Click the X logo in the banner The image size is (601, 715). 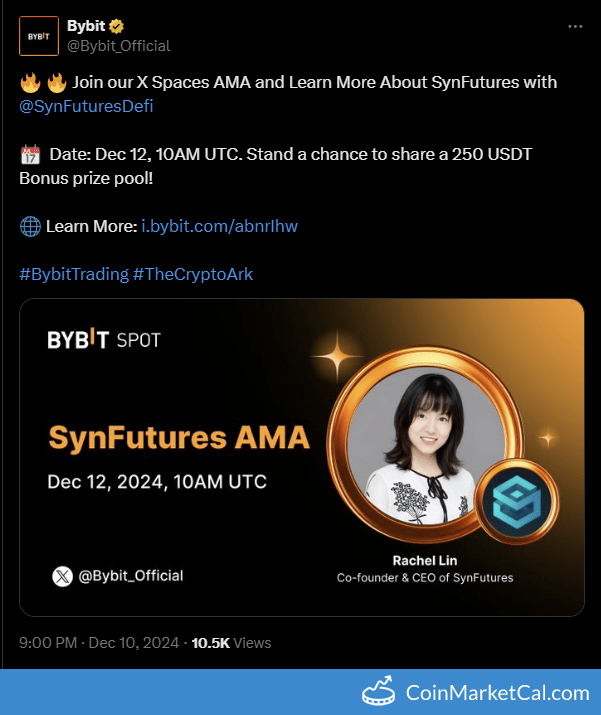pos(62,576)
